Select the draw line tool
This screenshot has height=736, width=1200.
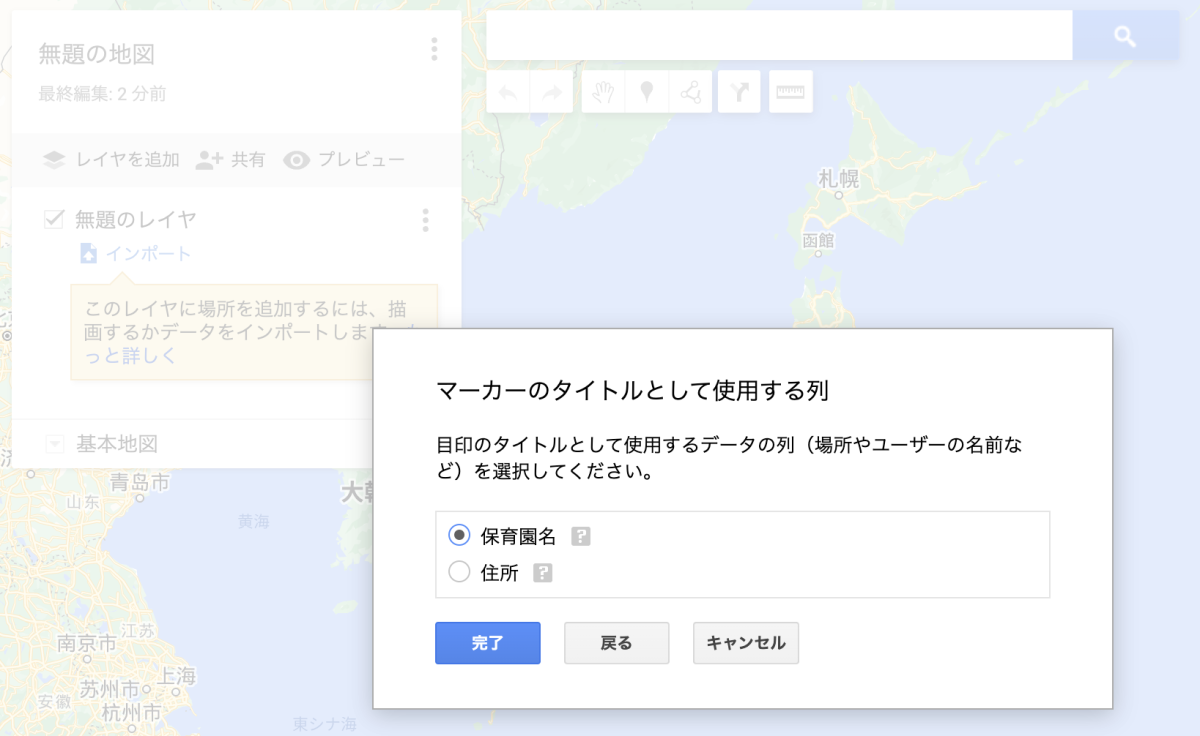[x=690, y=92]
